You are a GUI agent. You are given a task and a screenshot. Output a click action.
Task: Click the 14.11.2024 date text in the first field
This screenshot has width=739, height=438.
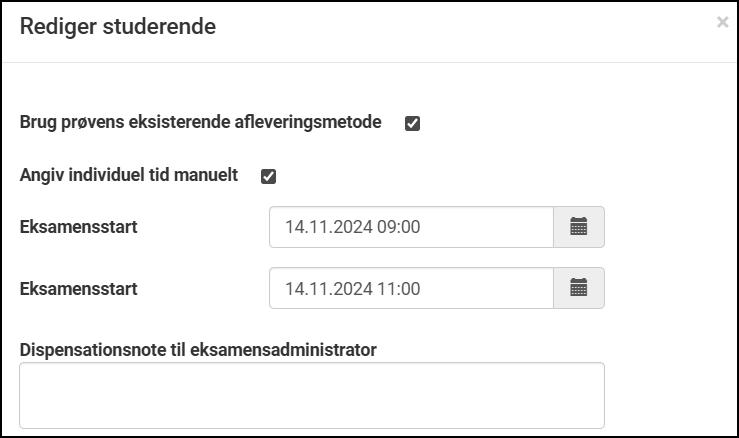point(328,227)
